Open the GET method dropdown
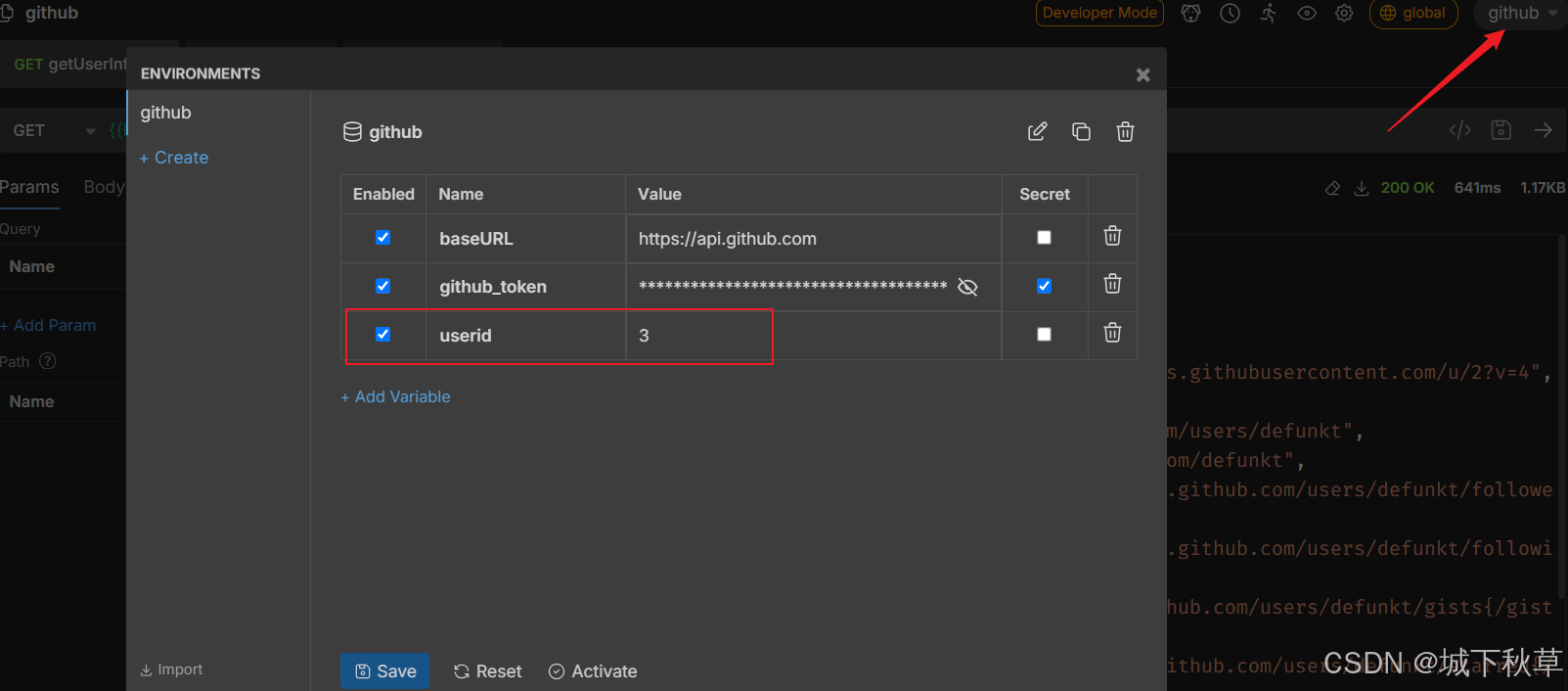 coord(54,130)
